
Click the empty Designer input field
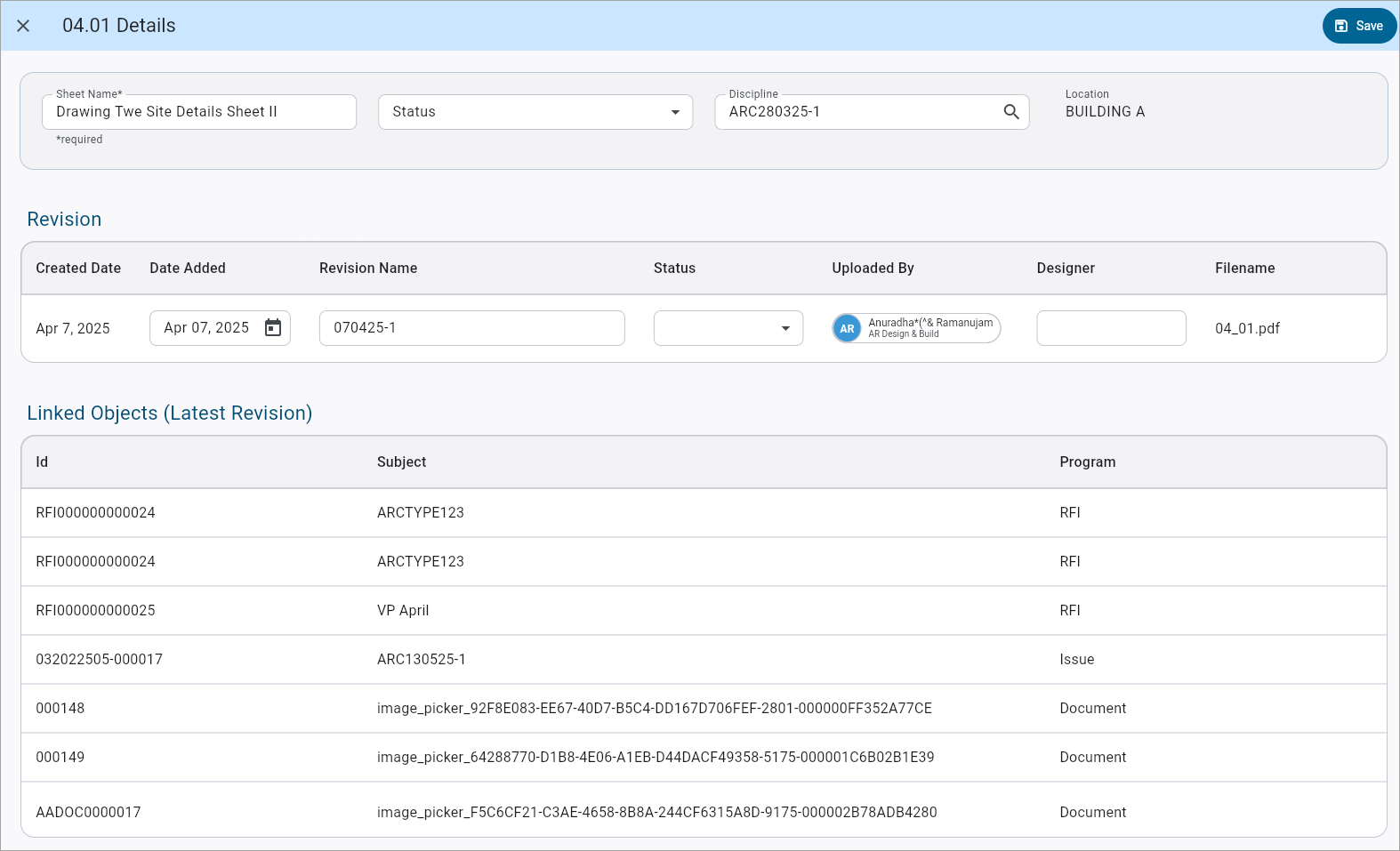(x=1111, y=328)
